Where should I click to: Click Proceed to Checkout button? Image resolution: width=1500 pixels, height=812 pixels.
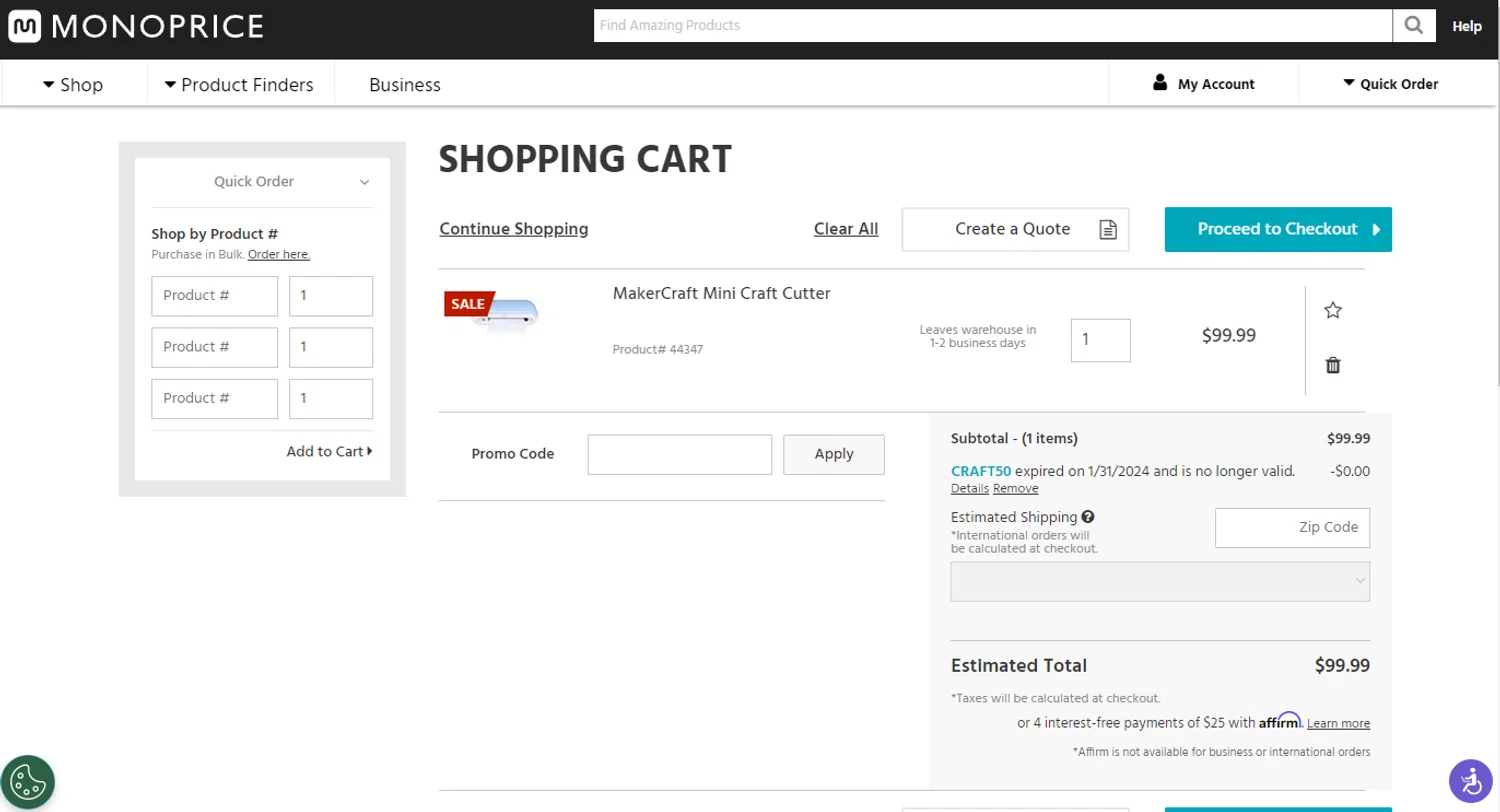(x=1278, y=229)
